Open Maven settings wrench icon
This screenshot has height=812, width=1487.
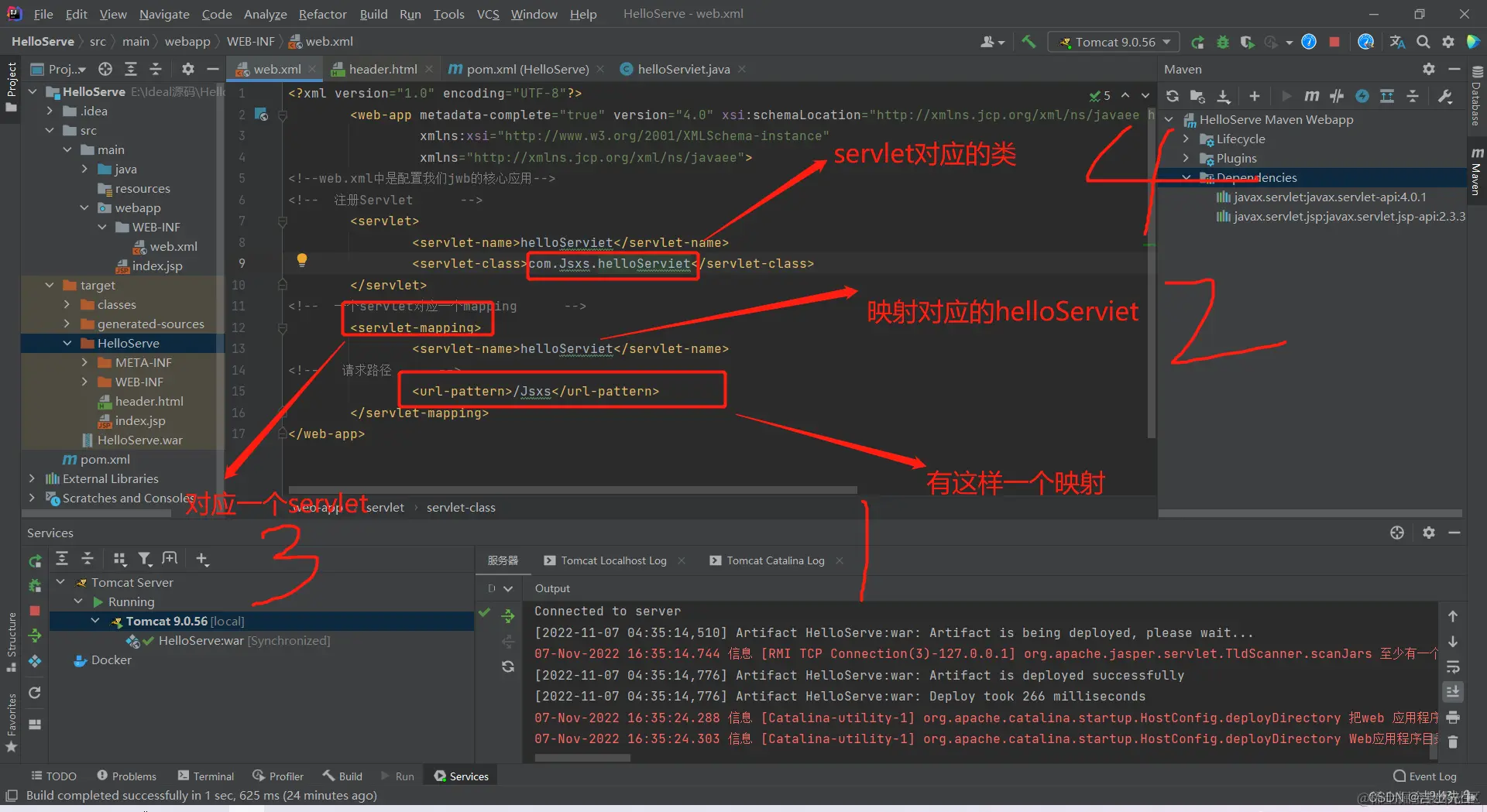[1445, 96]
